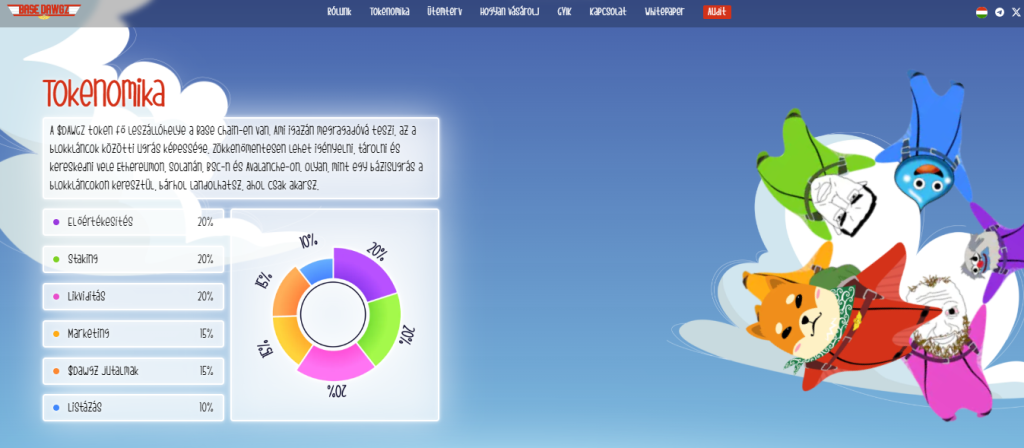The image size is (1024, 448).
Task: Navigate to the Whitepaper link
Action: pyautogui.click(x=671, y=13)
